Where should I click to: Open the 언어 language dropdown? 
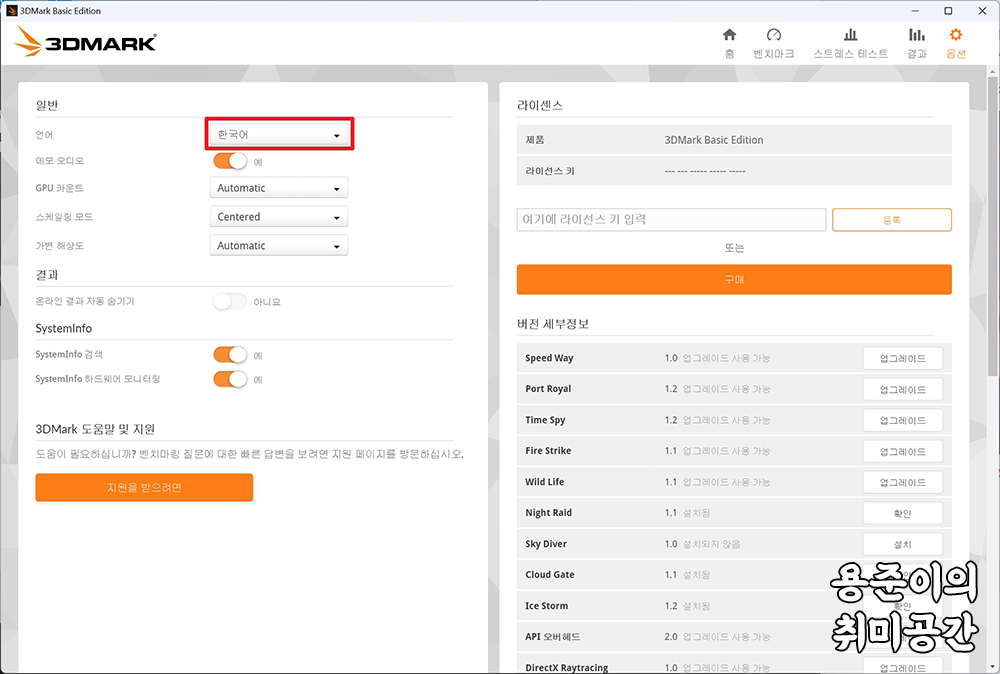[x=279, y=135]
